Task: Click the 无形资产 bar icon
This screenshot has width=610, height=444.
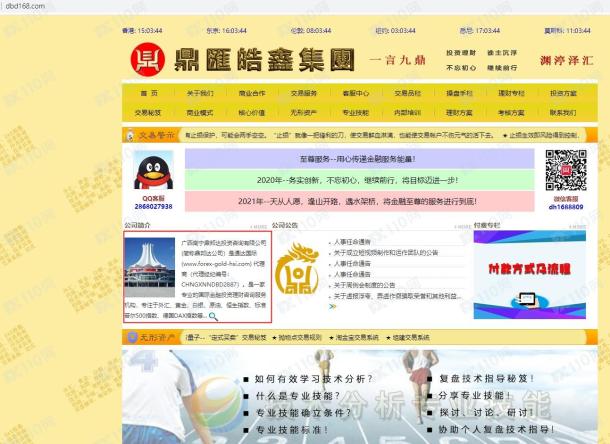Action: click(132, 337)
